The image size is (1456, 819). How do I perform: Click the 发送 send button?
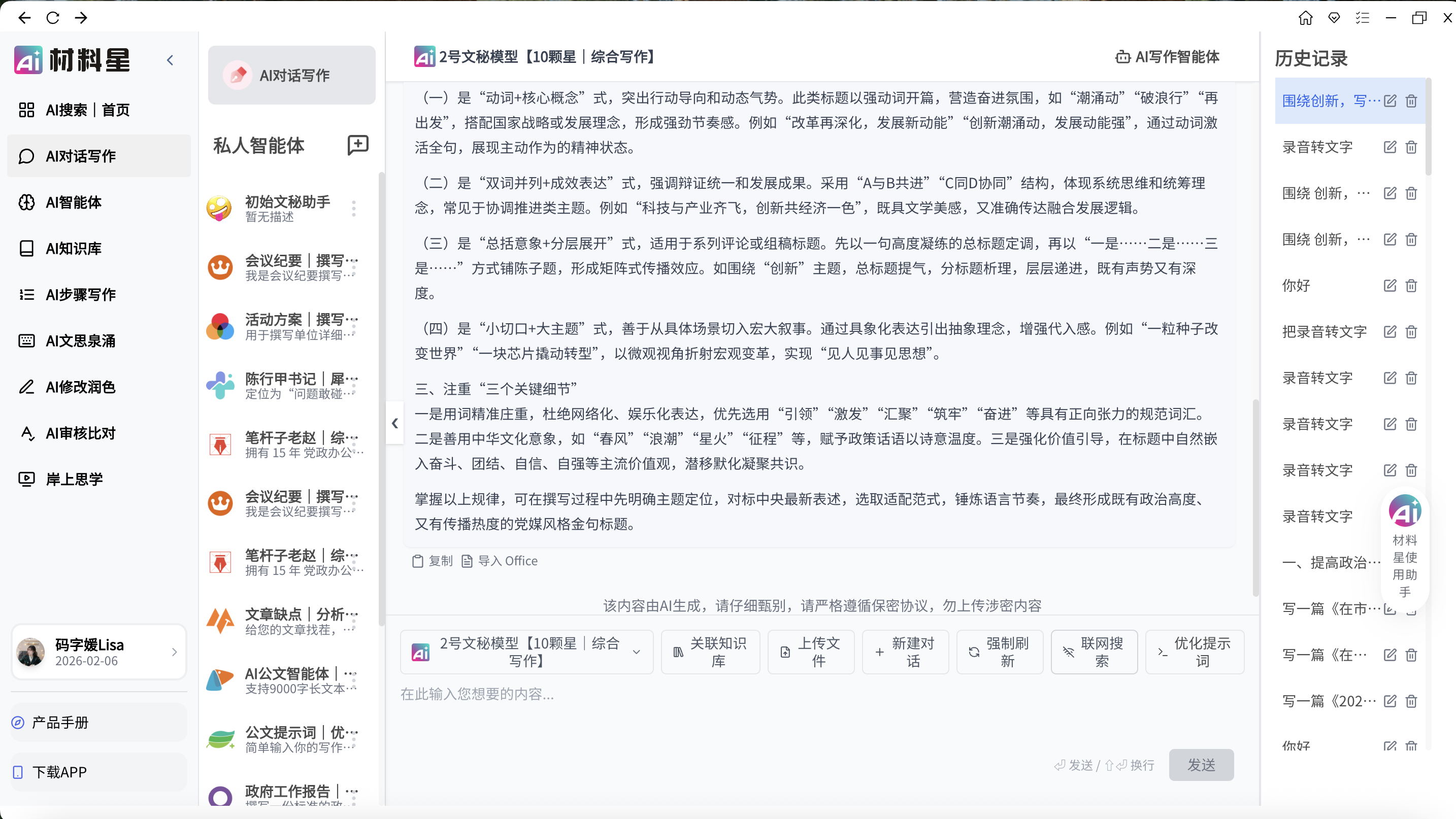[x=1201, y=765]
